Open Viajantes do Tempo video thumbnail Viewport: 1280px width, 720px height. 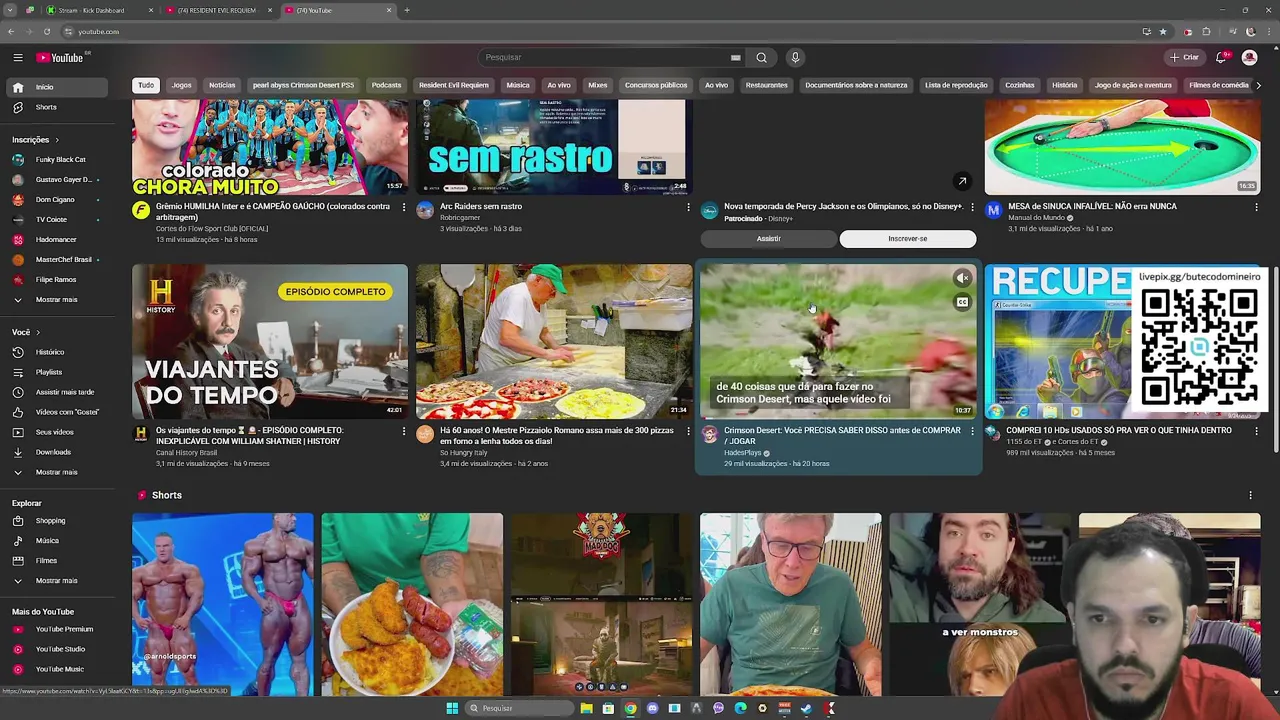270,341
